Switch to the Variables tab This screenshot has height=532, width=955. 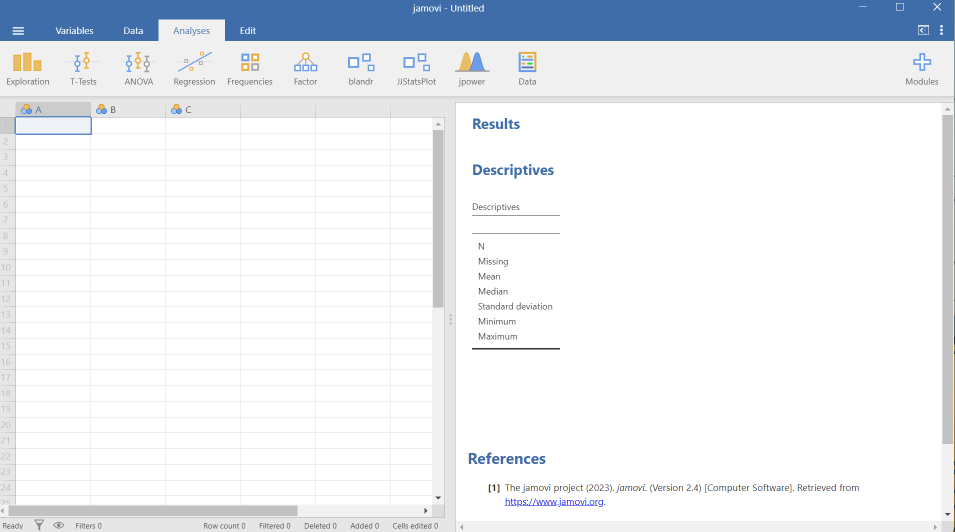pyautogui.click(x=74, y=31)
